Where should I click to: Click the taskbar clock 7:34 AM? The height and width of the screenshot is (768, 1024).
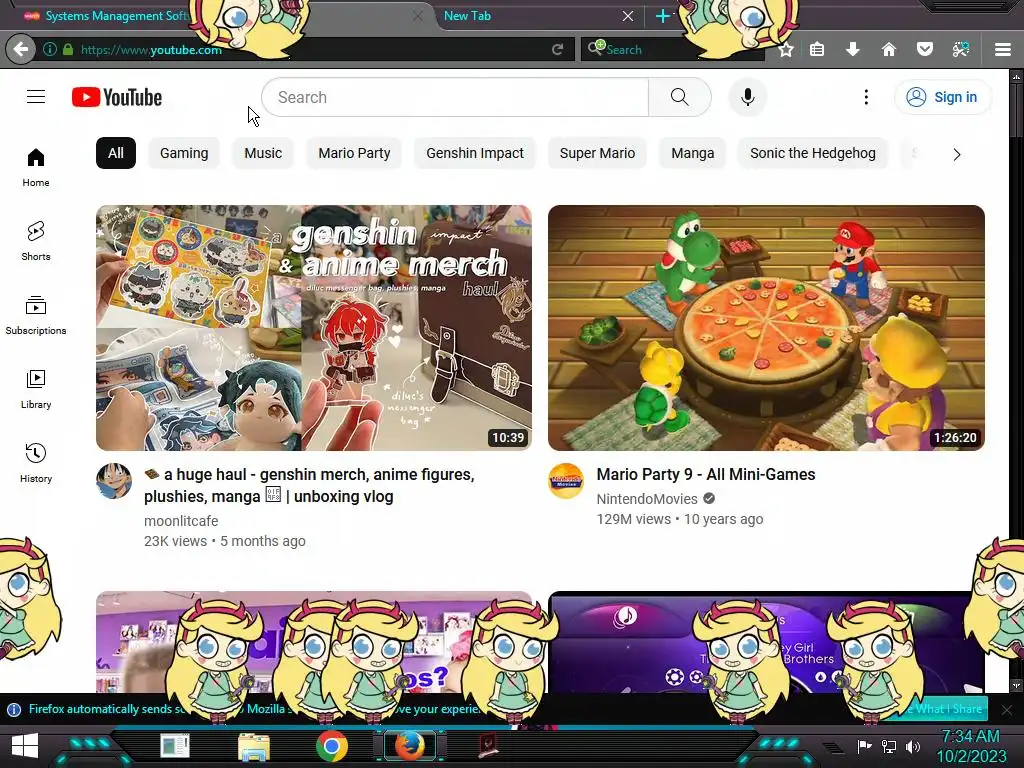(970, 737)
